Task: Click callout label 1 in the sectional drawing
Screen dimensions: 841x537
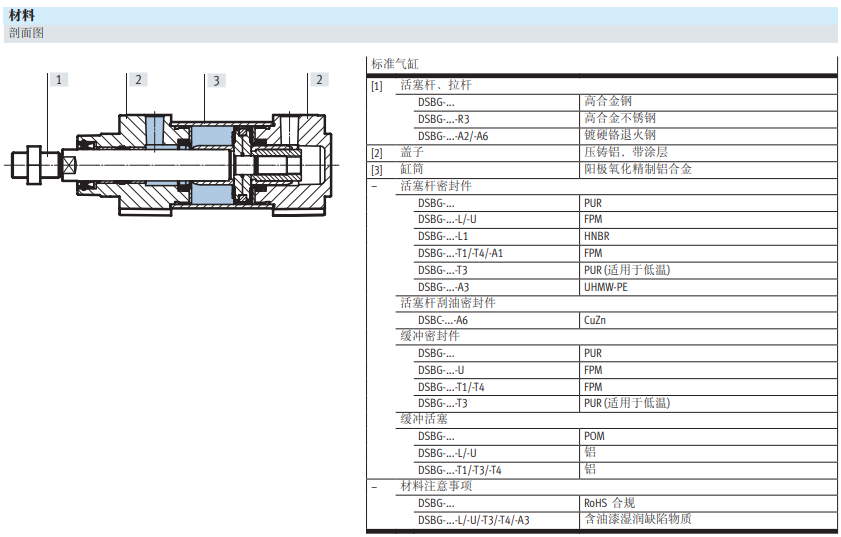Action: click(x=60, y=79)
